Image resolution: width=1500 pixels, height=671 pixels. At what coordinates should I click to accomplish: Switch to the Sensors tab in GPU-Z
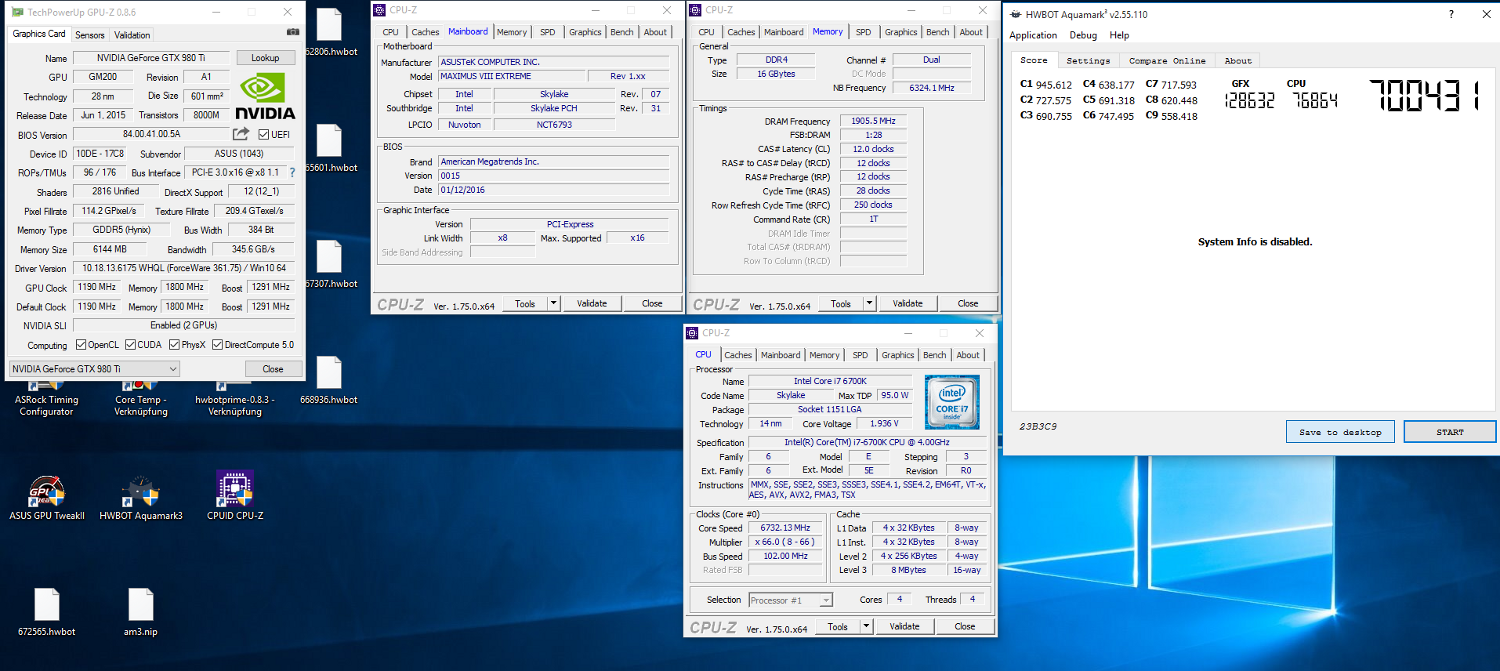pyautogui.click(x=90, y=35)
